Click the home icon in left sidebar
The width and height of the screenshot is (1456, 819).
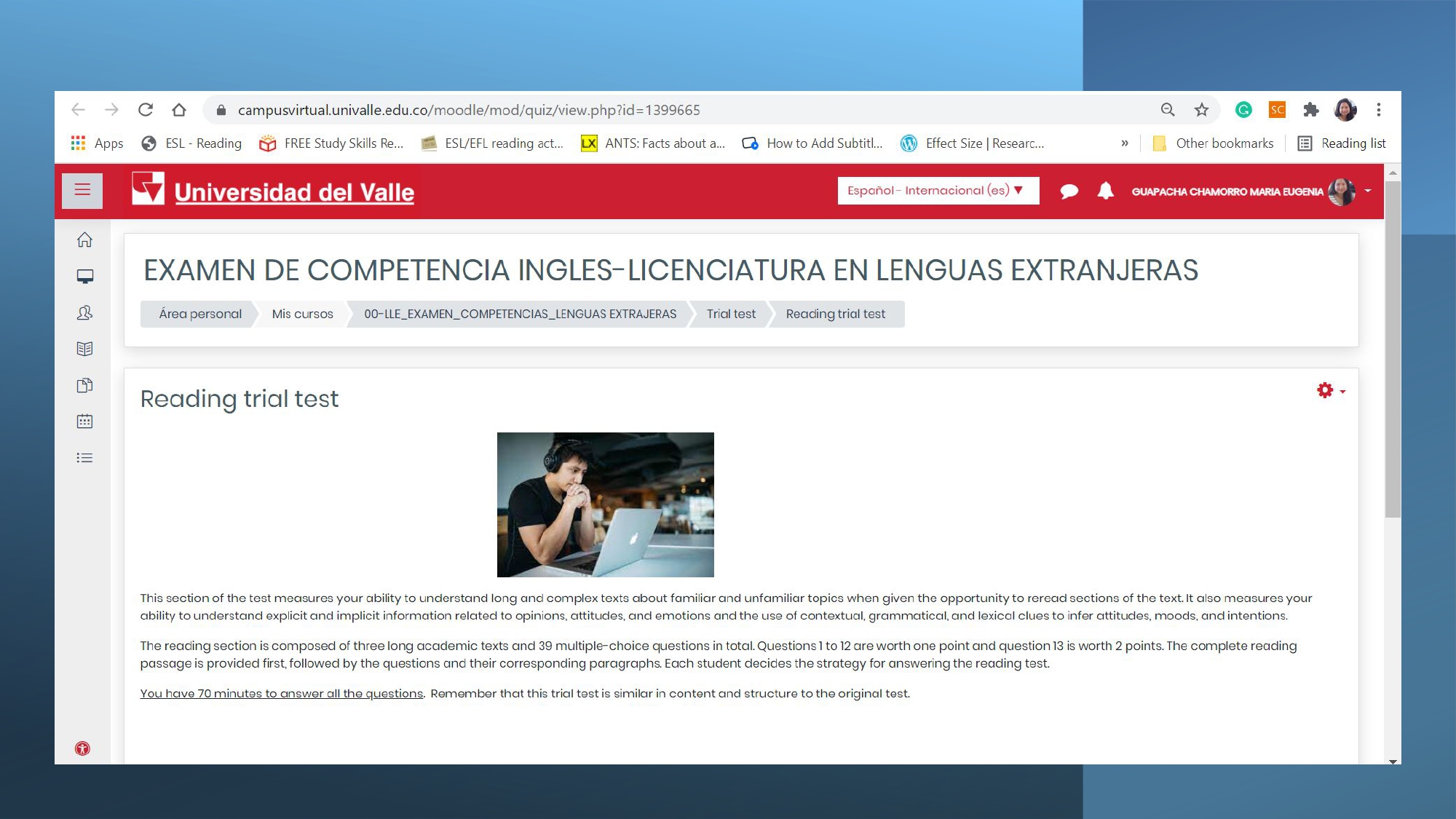pos(84,240)
